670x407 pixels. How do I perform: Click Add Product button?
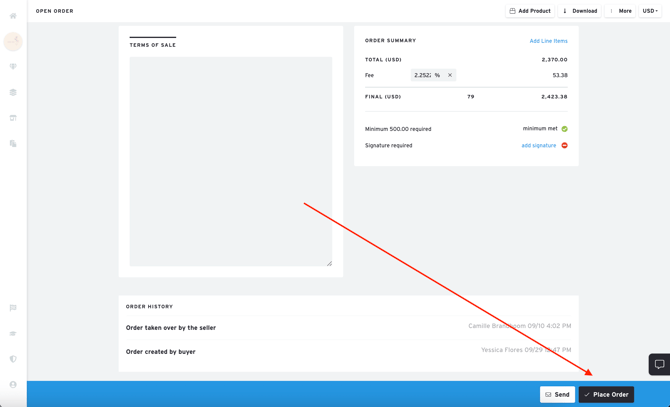(x=530, y=11)
